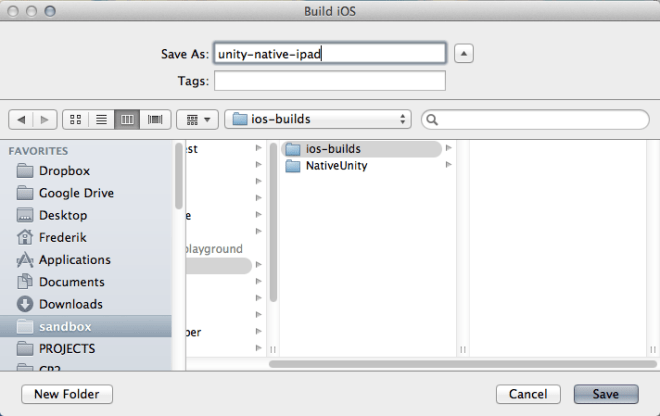Expand the NativeUnity folder arrow
660x416 pixels.
point(449,165)
